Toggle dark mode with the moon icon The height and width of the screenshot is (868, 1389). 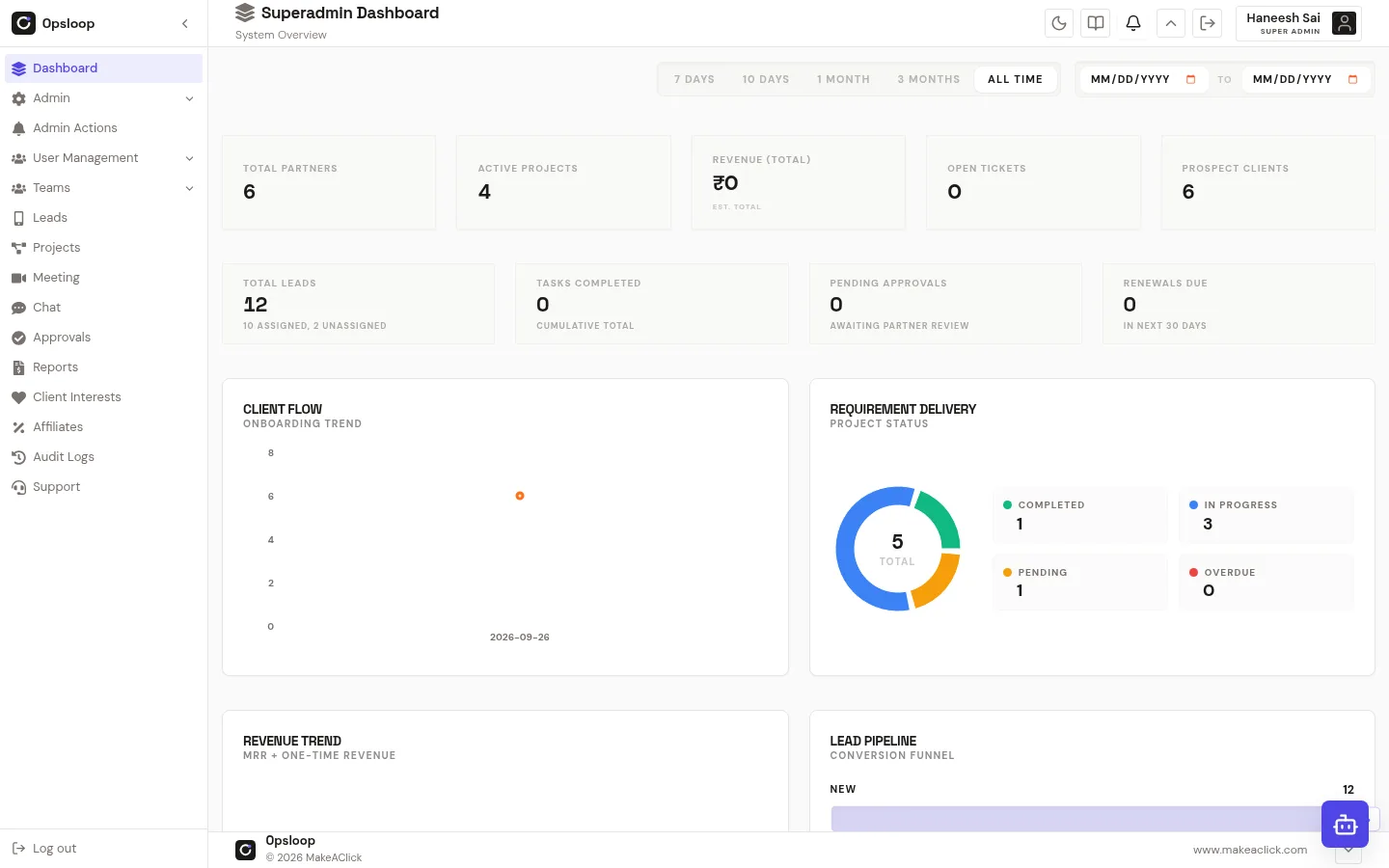coord(1059,23)
